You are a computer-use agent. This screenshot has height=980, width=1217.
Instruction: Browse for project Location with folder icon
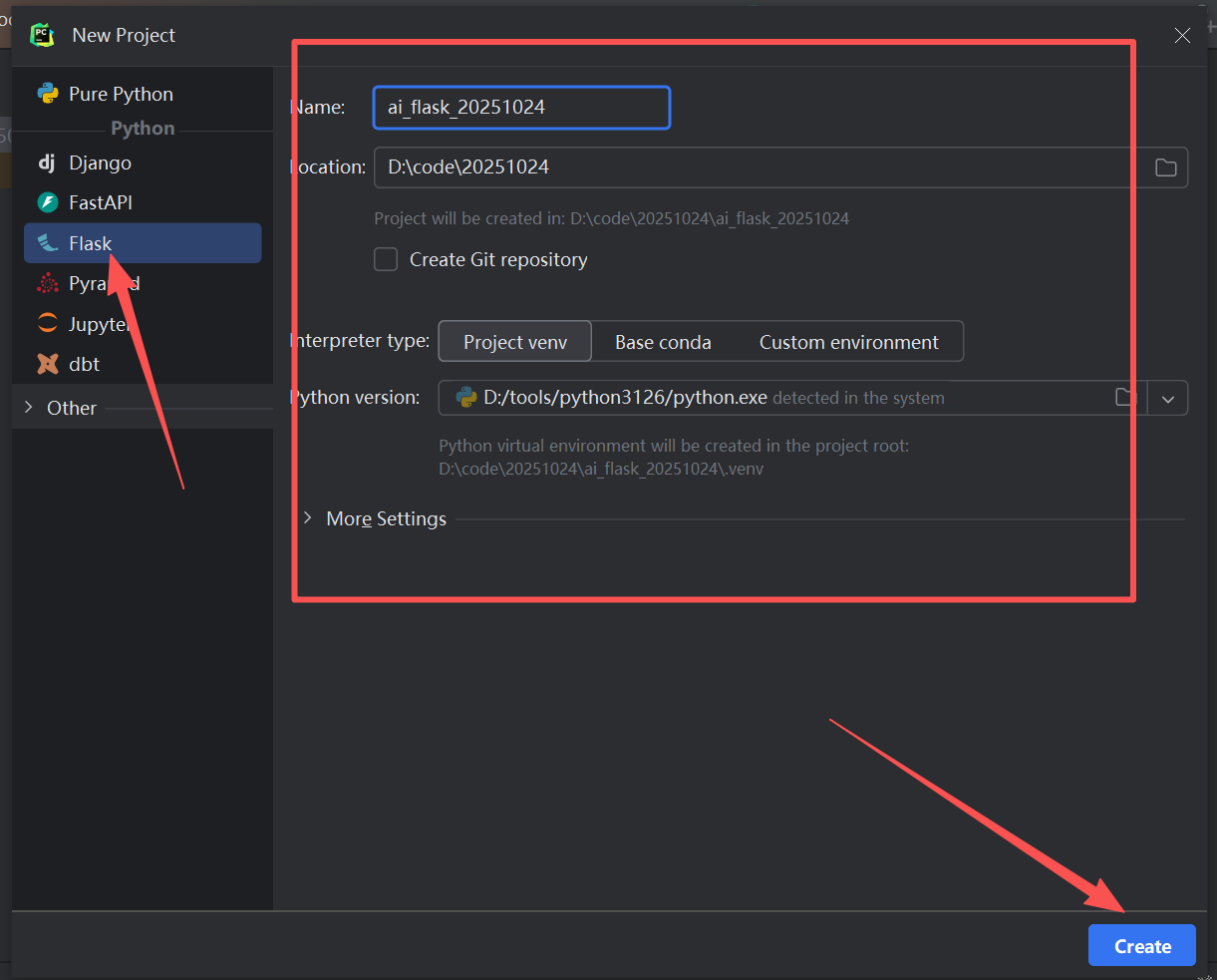1165,167
